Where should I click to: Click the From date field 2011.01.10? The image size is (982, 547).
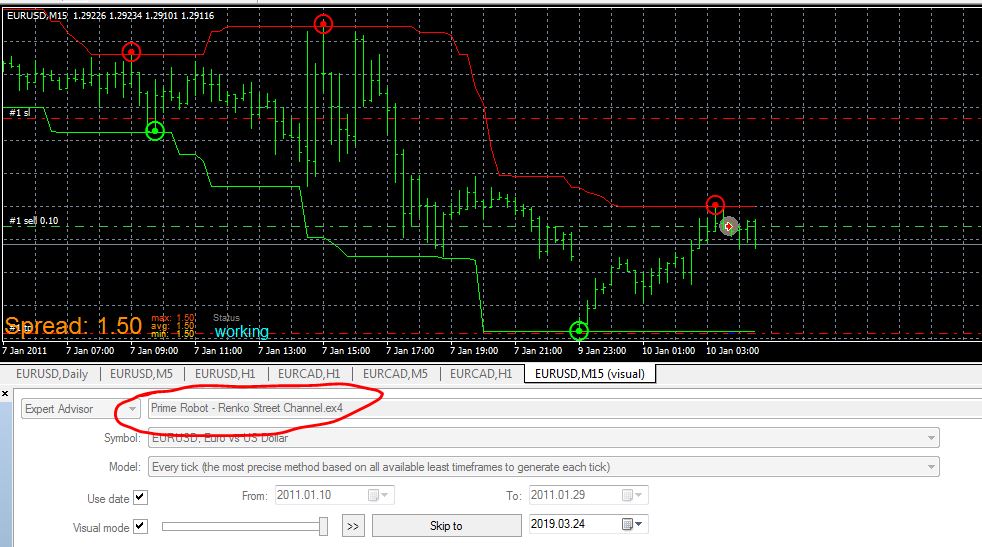(x=334, y=495)
